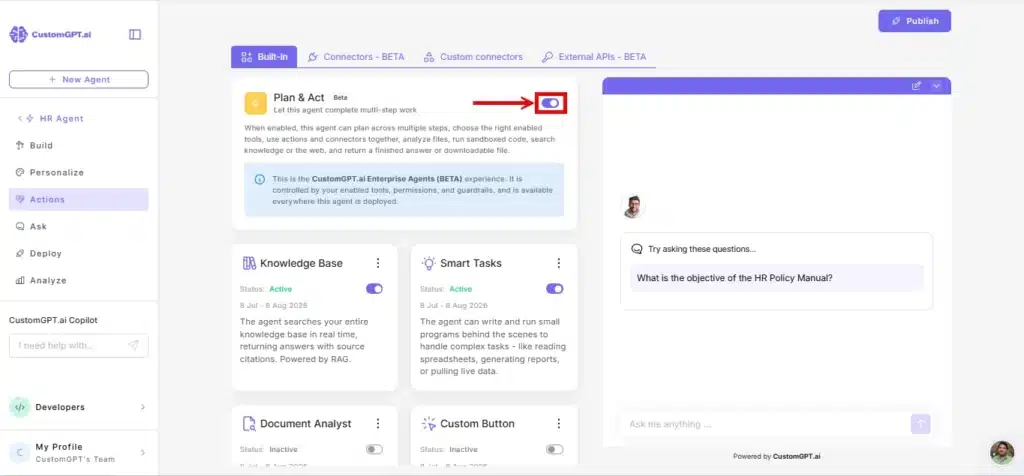Click the agent avatar in chat preview

[x=633, y=206]
